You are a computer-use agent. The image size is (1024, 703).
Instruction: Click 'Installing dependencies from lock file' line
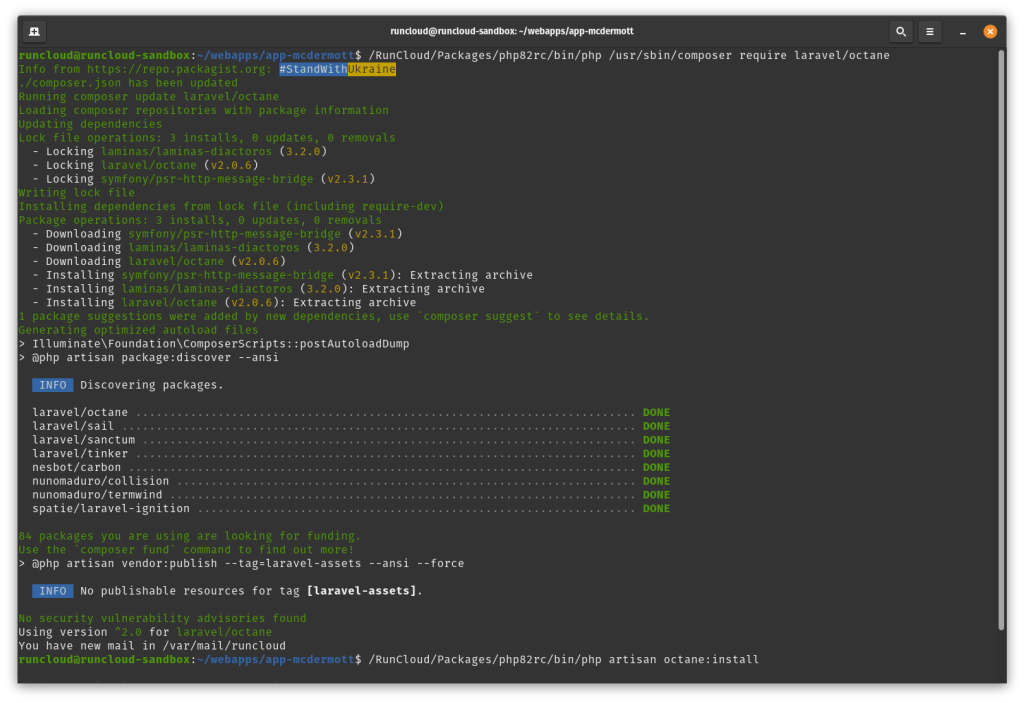pos(231,206)
